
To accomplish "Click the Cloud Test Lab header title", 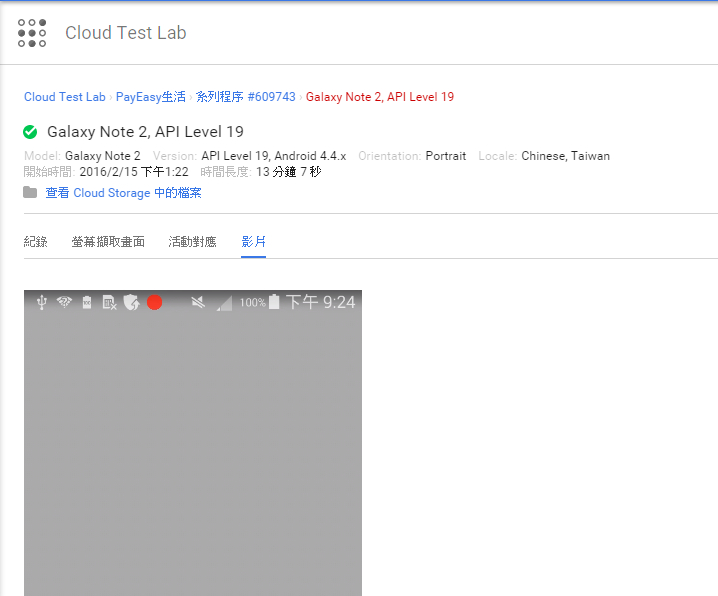I will click(125, 33).
